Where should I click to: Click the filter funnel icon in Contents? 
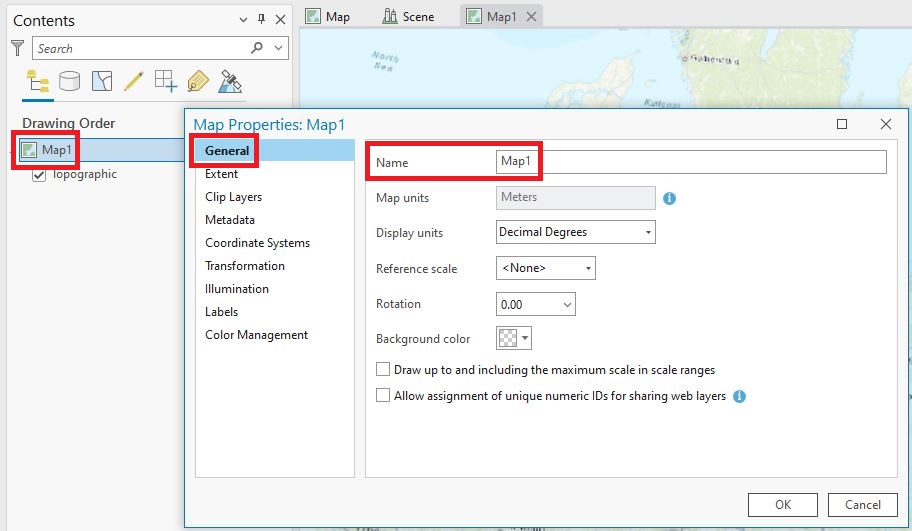17,48
